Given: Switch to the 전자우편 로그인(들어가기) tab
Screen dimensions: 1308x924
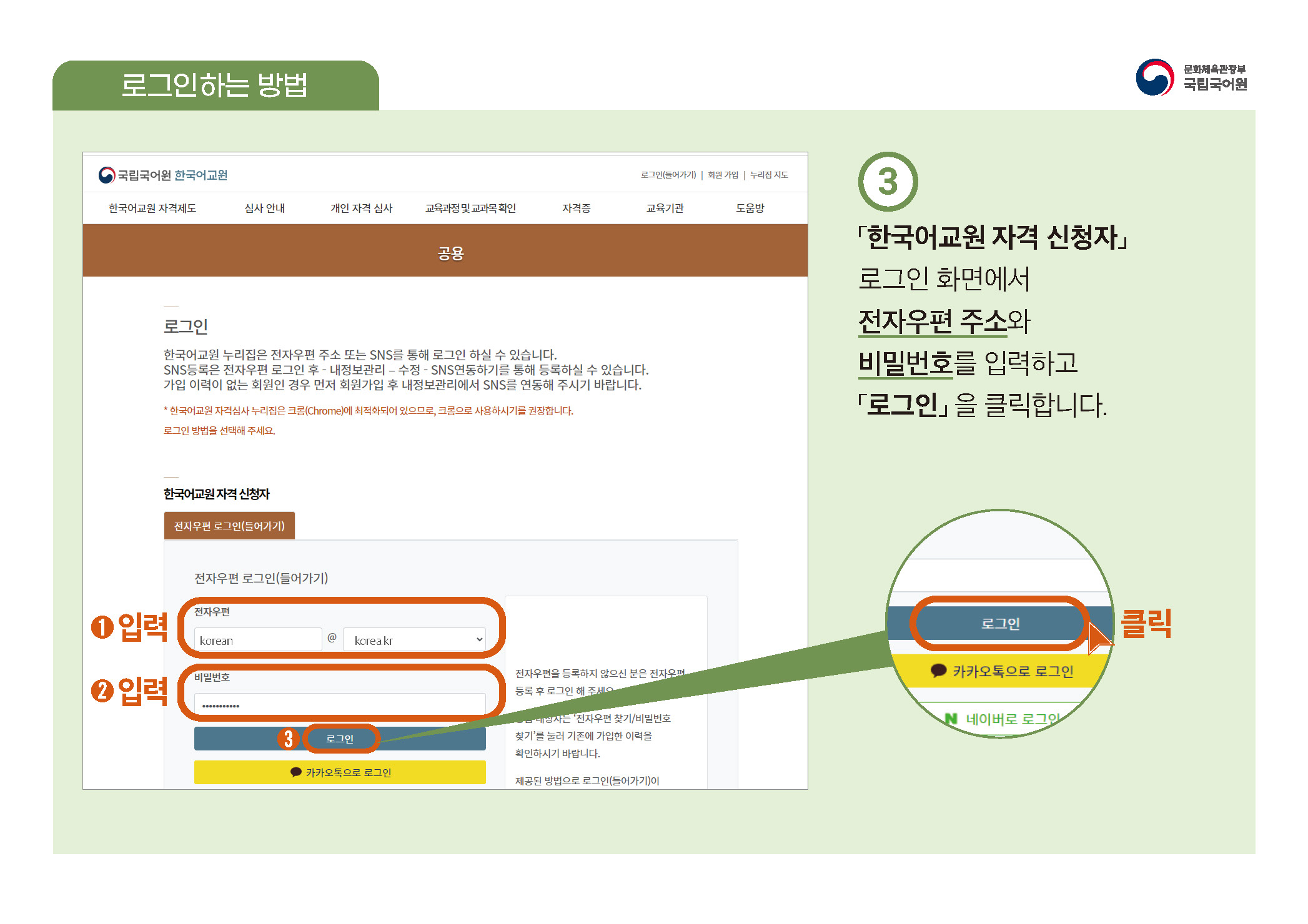Looking at the screenshot, I should point(229,526).
